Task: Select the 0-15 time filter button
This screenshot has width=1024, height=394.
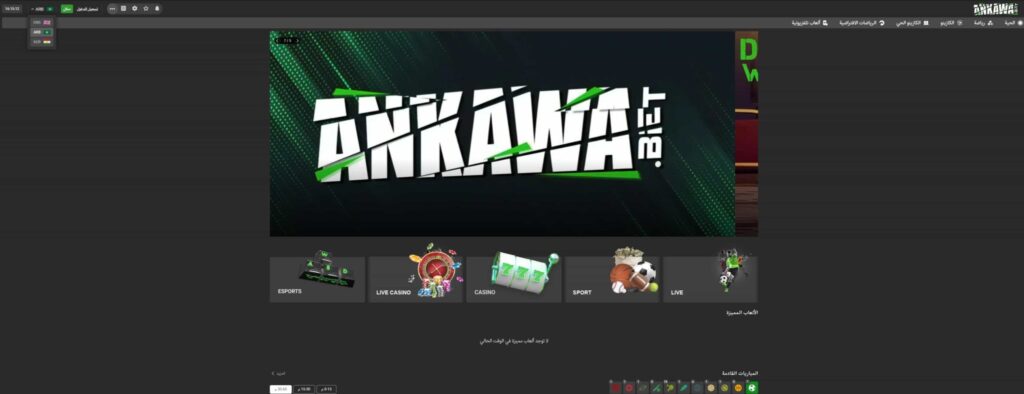Action: point(327,389)
